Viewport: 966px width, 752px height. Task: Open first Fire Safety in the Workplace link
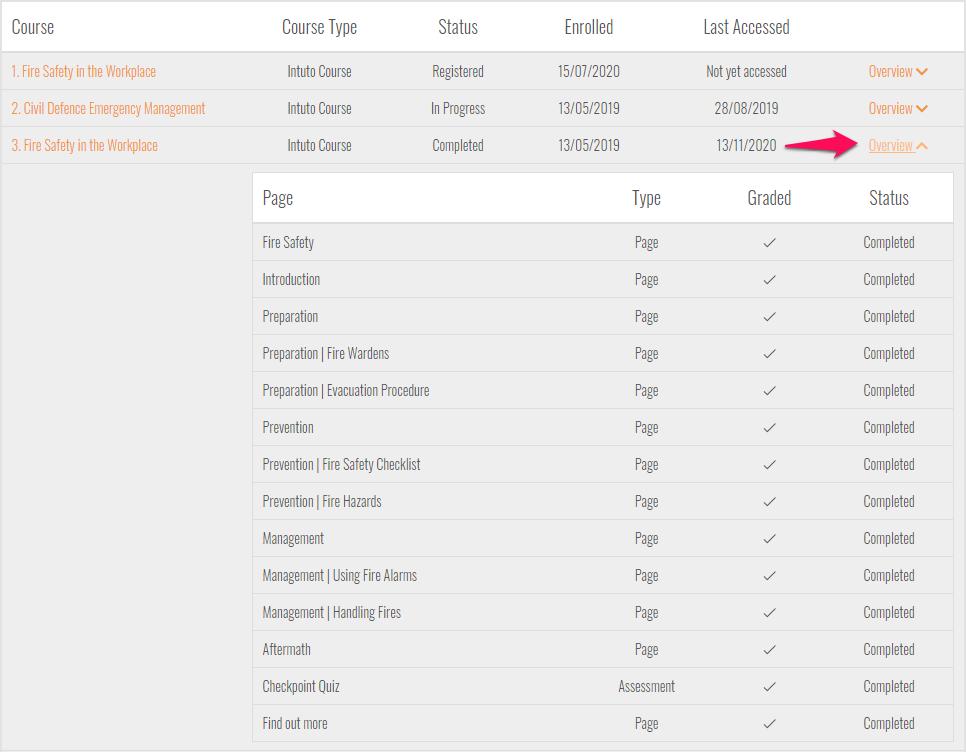click(84, 72)
